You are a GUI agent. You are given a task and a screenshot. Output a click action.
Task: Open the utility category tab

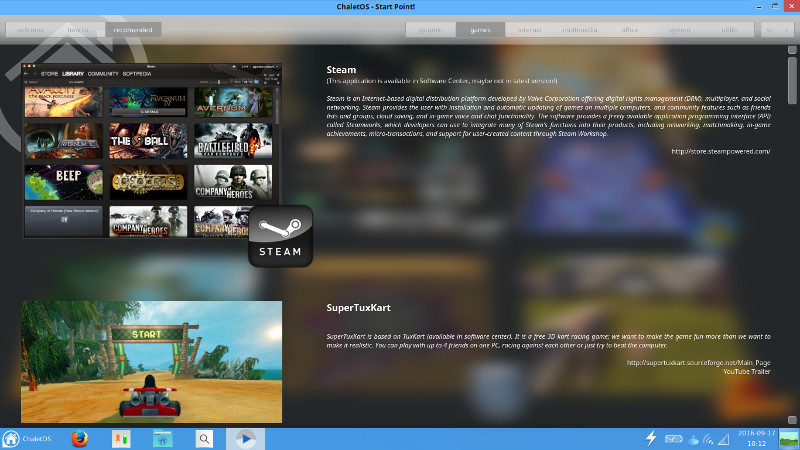pos(729,30)
